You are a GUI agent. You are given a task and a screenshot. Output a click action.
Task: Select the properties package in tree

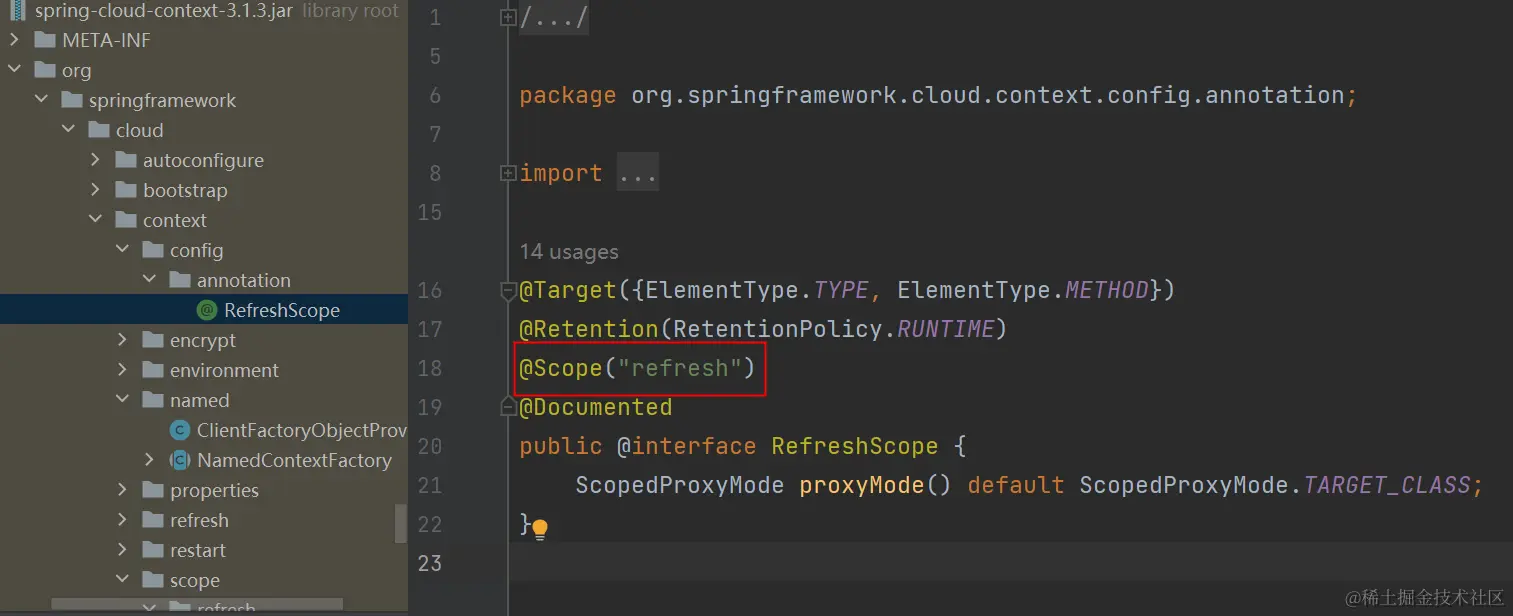point(214,490)
